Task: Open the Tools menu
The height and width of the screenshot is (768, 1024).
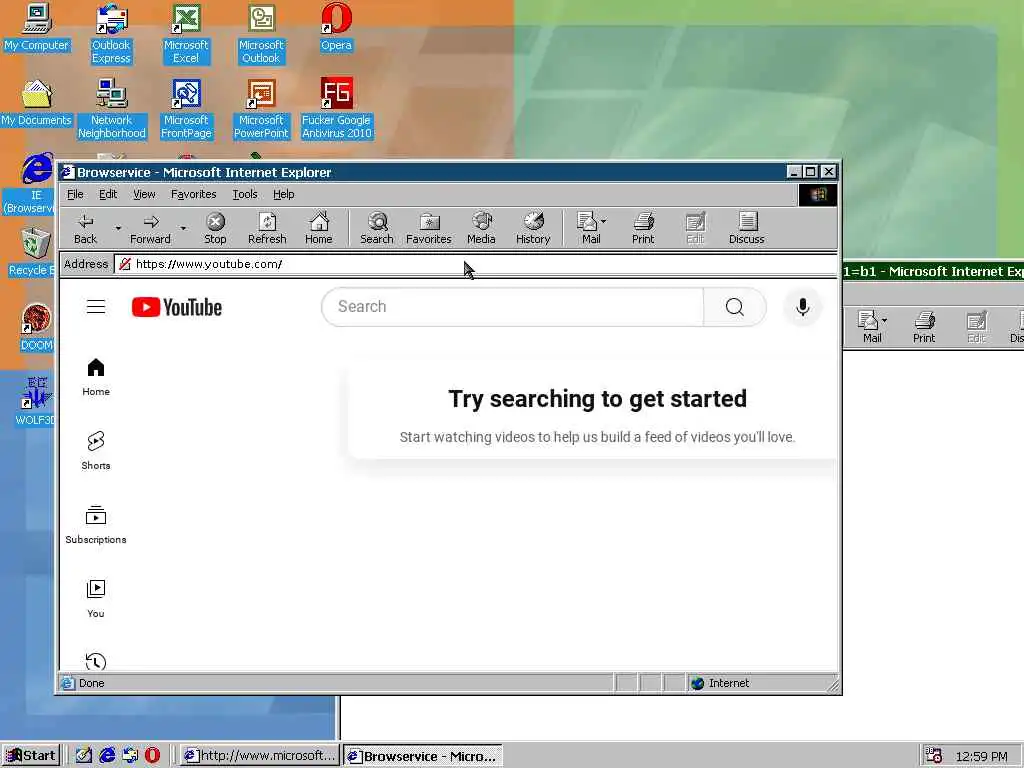Action: tap(245, 194)
